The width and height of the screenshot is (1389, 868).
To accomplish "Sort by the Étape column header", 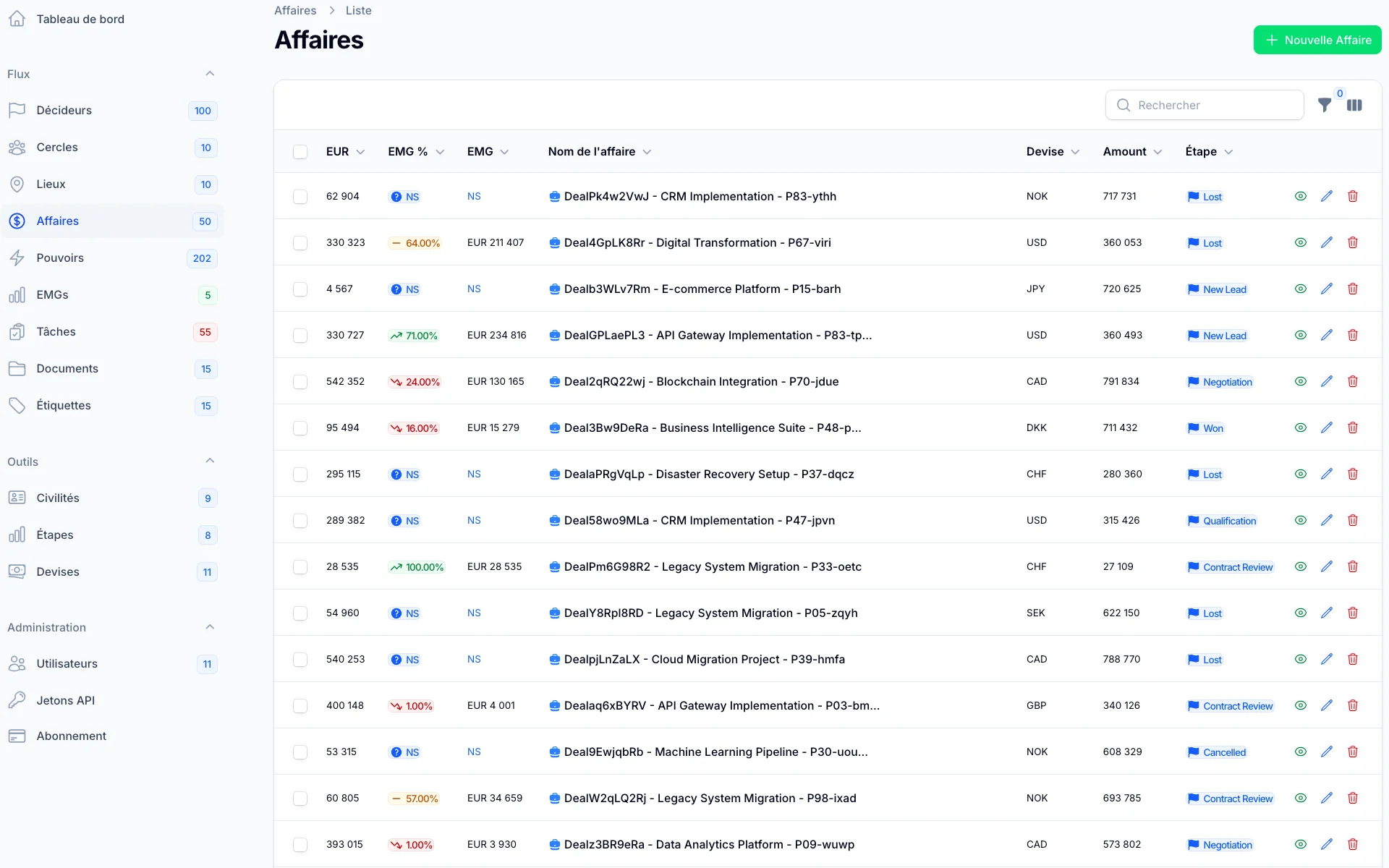I will tap(1209, 151).
